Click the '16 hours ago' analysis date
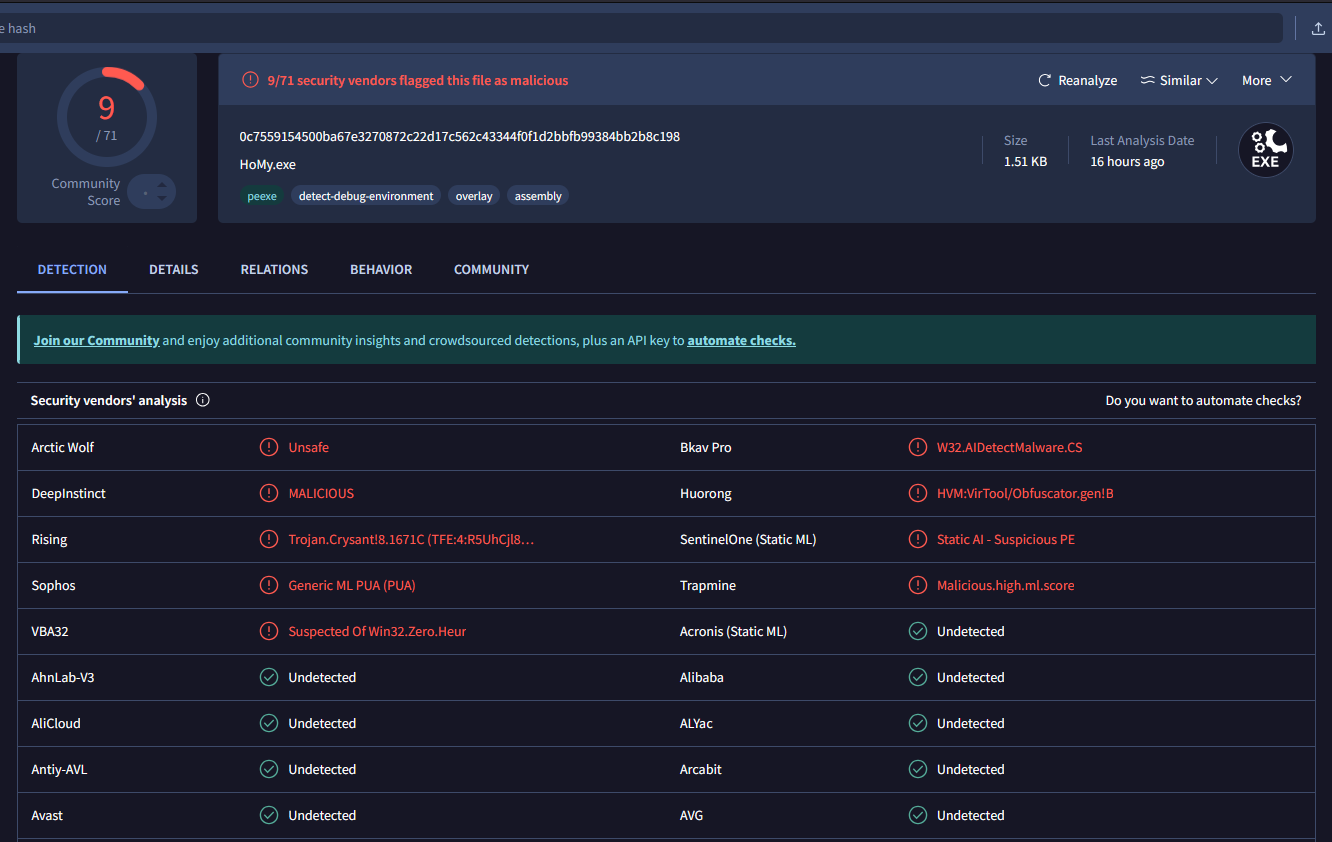 [1127, 161]
